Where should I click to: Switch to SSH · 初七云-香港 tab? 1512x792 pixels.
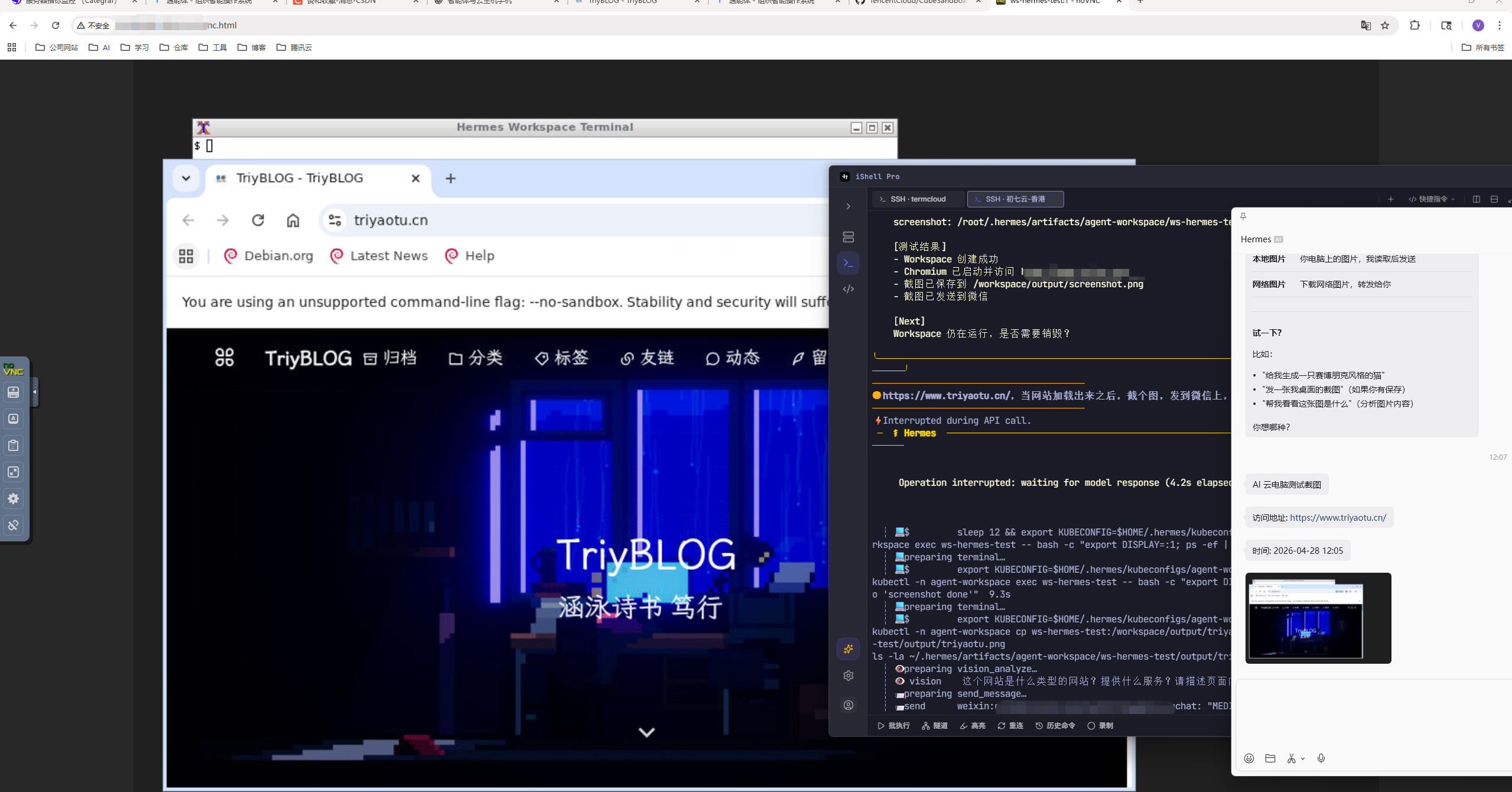pos(1015,199)
